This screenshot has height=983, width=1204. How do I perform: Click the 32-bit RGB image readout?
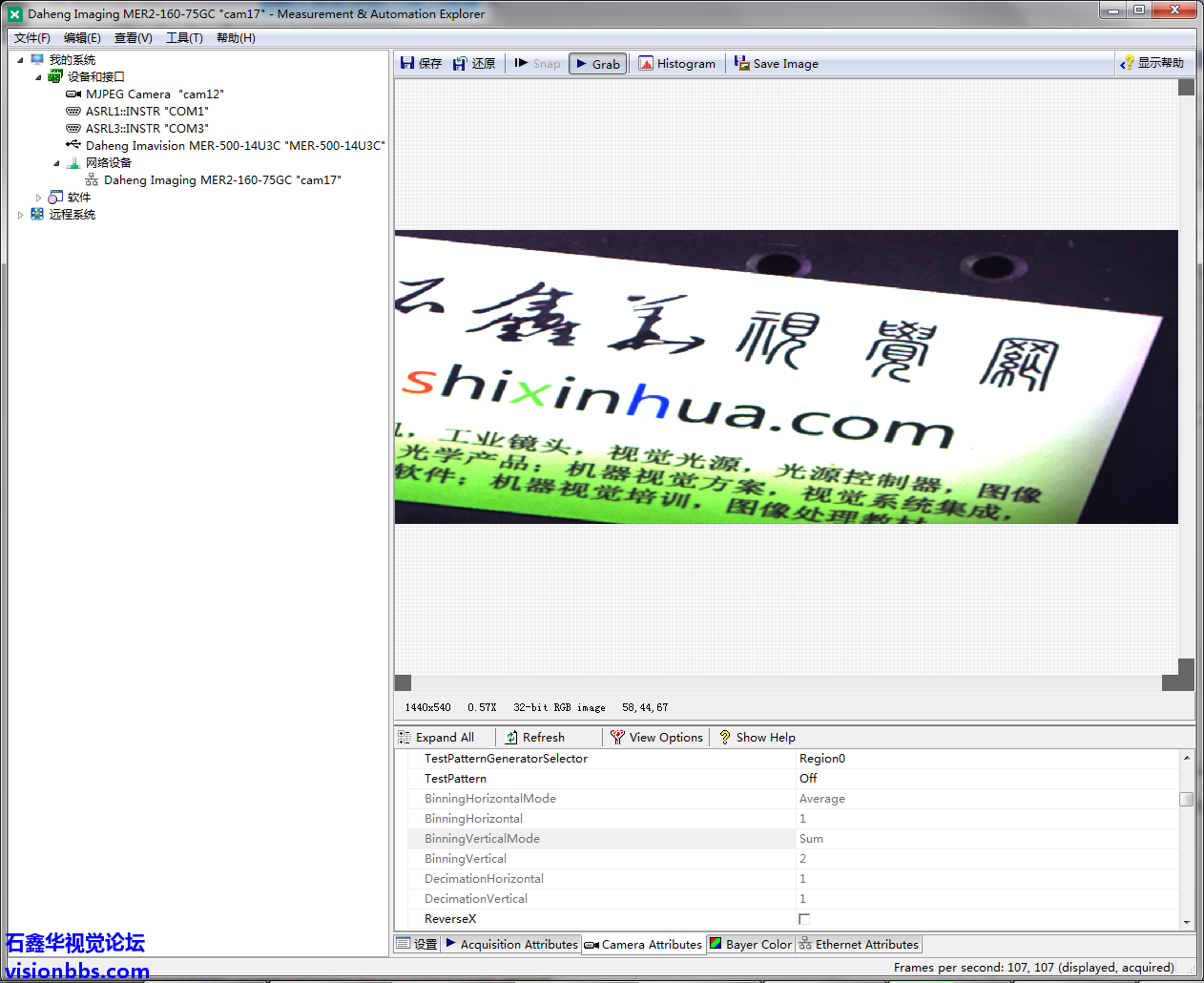point(559,708)
